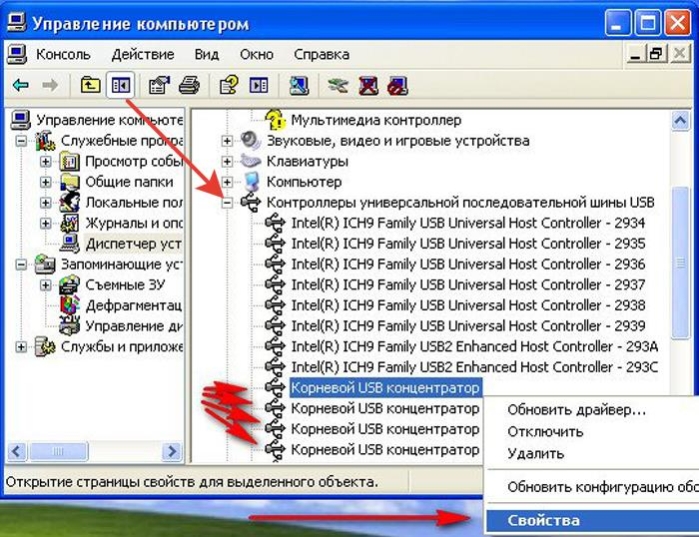Click the vertical scrollbar up arrow
The height and width of the screenshot is (537, 699).
tap(680, 120)
